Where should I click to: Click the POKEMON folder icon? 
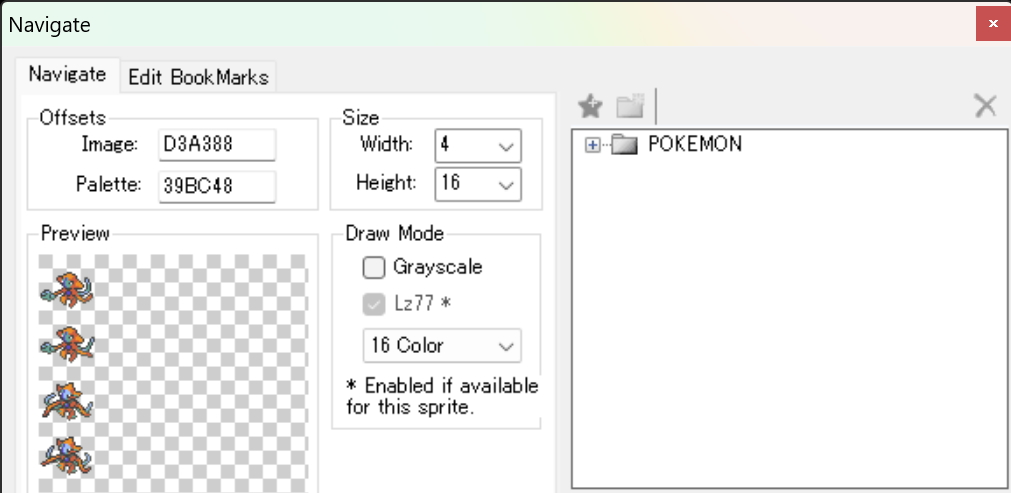coord(623,144)
